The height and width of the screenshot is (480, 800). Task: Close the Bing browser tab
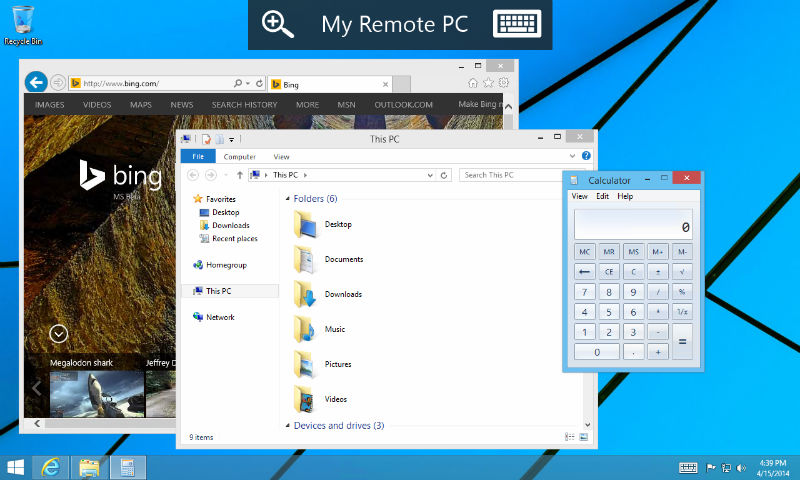tap(385, 85)
